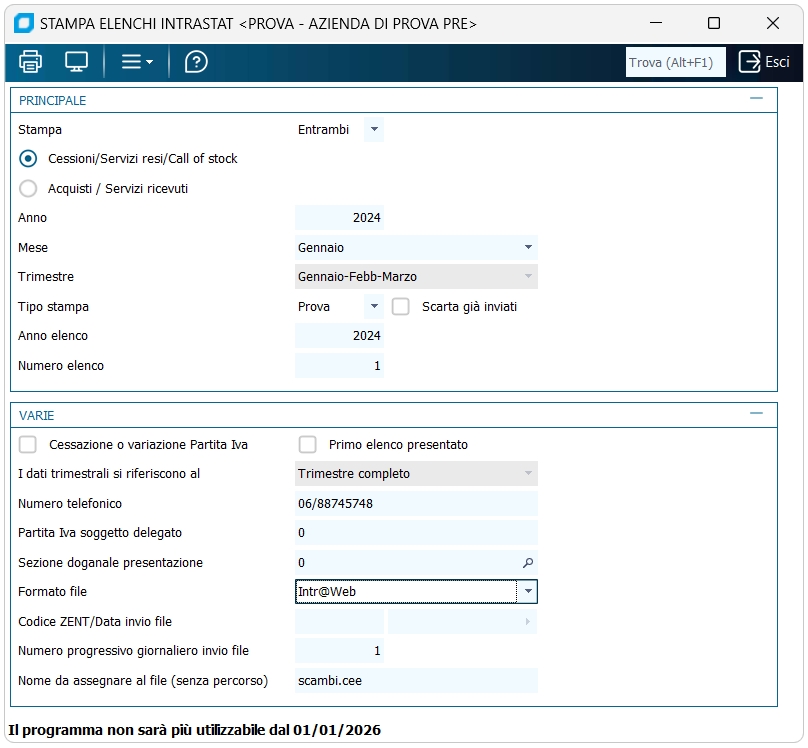Click the Numero elenco field
This screenshot has height=748, width=808.
tap(339, 366)
